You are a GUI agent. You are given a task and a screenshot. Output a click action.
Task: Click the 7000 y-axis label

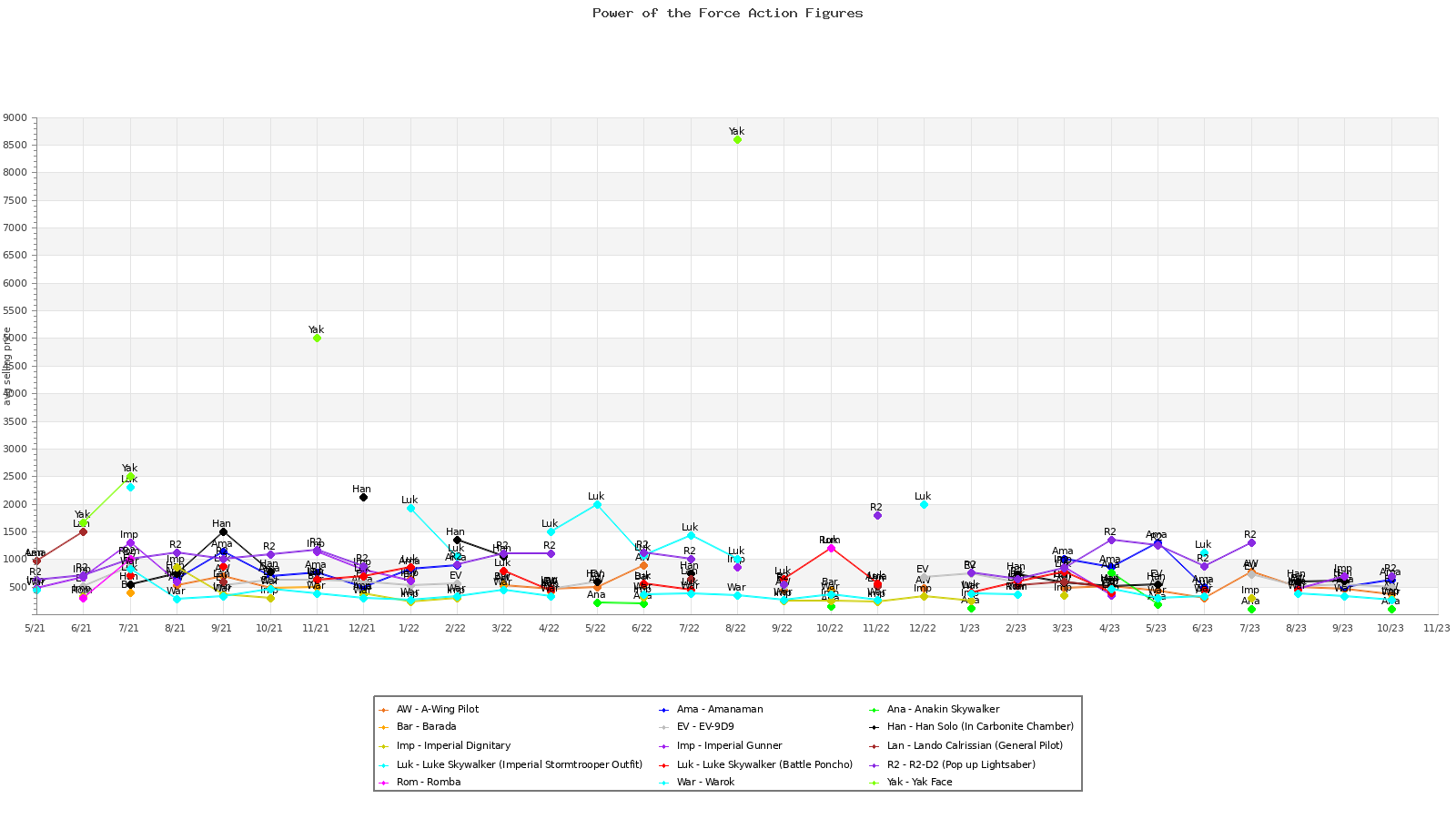[x=15, y=228]
